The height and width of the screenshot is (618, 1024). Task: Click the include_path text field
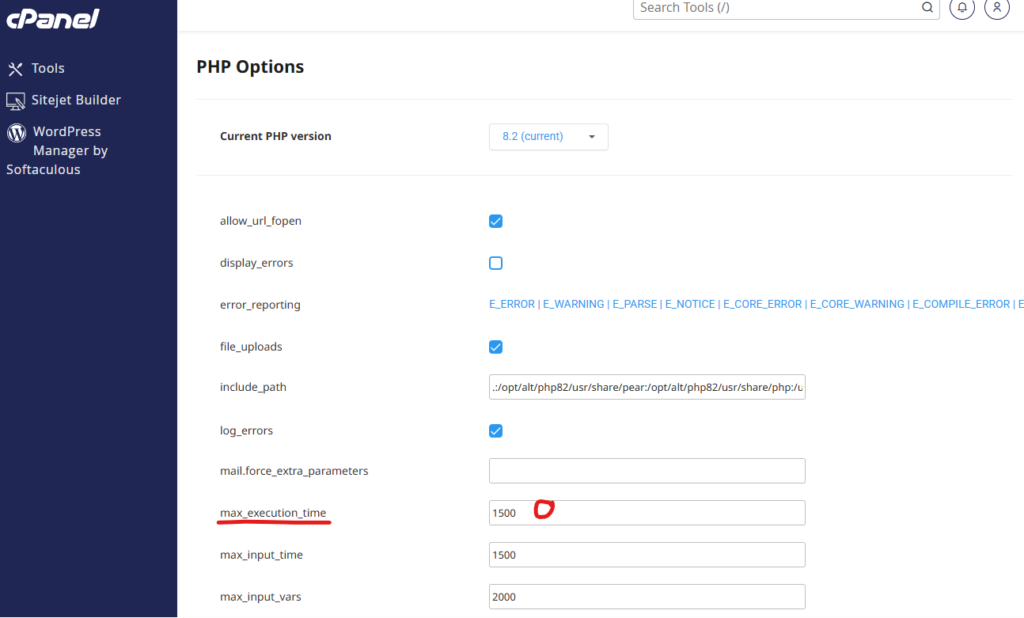(646, 387)
